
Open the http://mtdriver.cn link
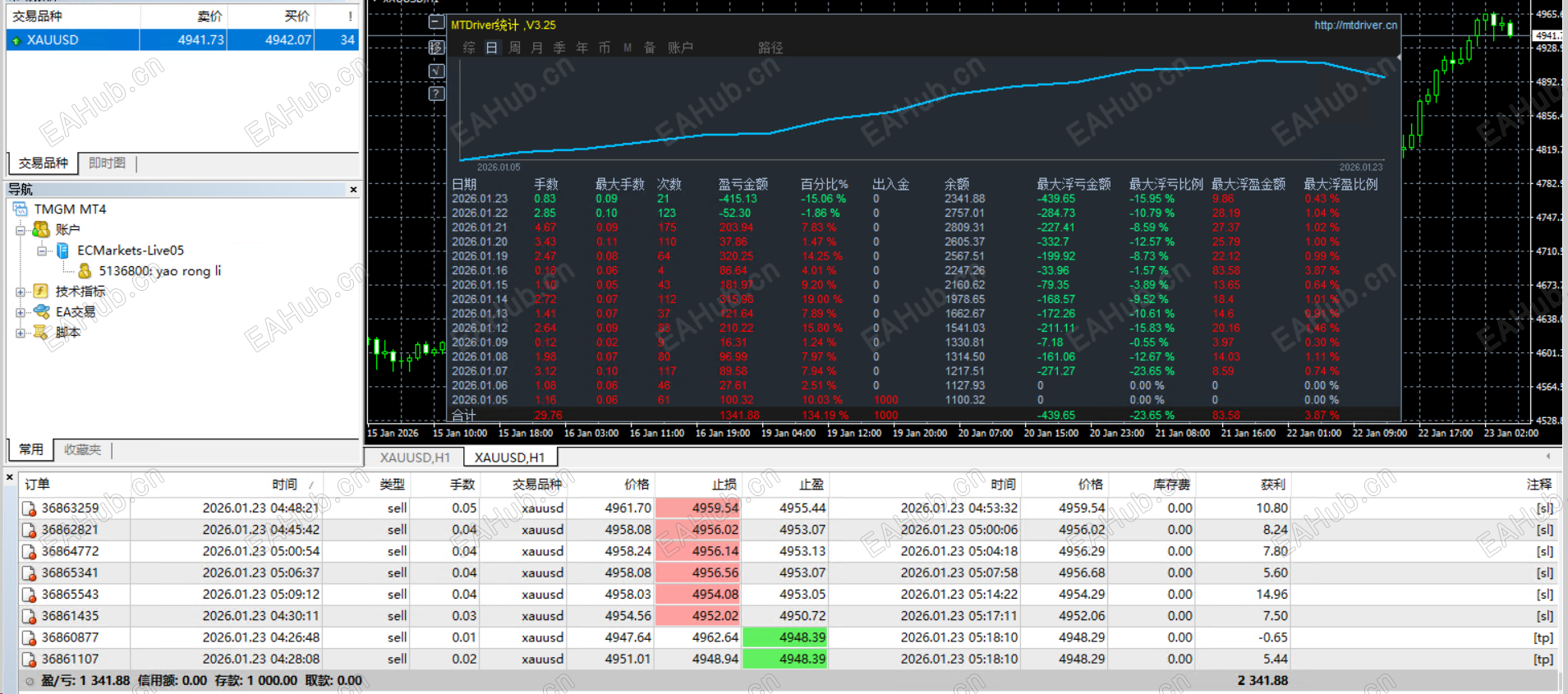pyautogui.click(x=1355, y=25)
